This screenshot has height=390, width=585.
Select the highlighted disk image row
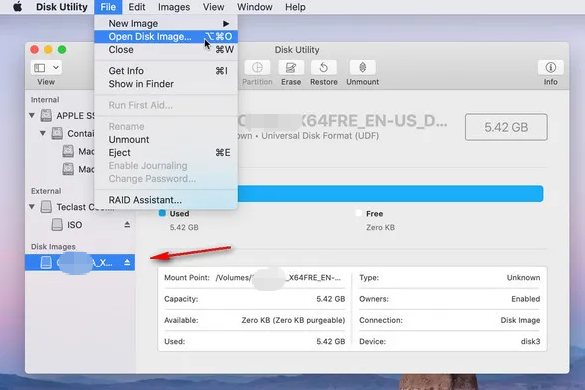[x=80, y=262]
